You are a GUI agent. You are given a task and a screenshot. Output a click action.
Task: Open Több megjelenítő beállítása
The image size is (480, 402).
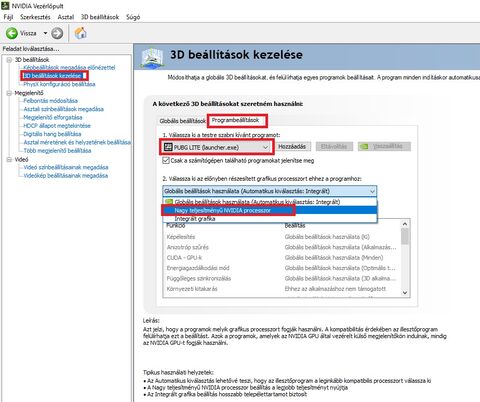tap(57, 151)
